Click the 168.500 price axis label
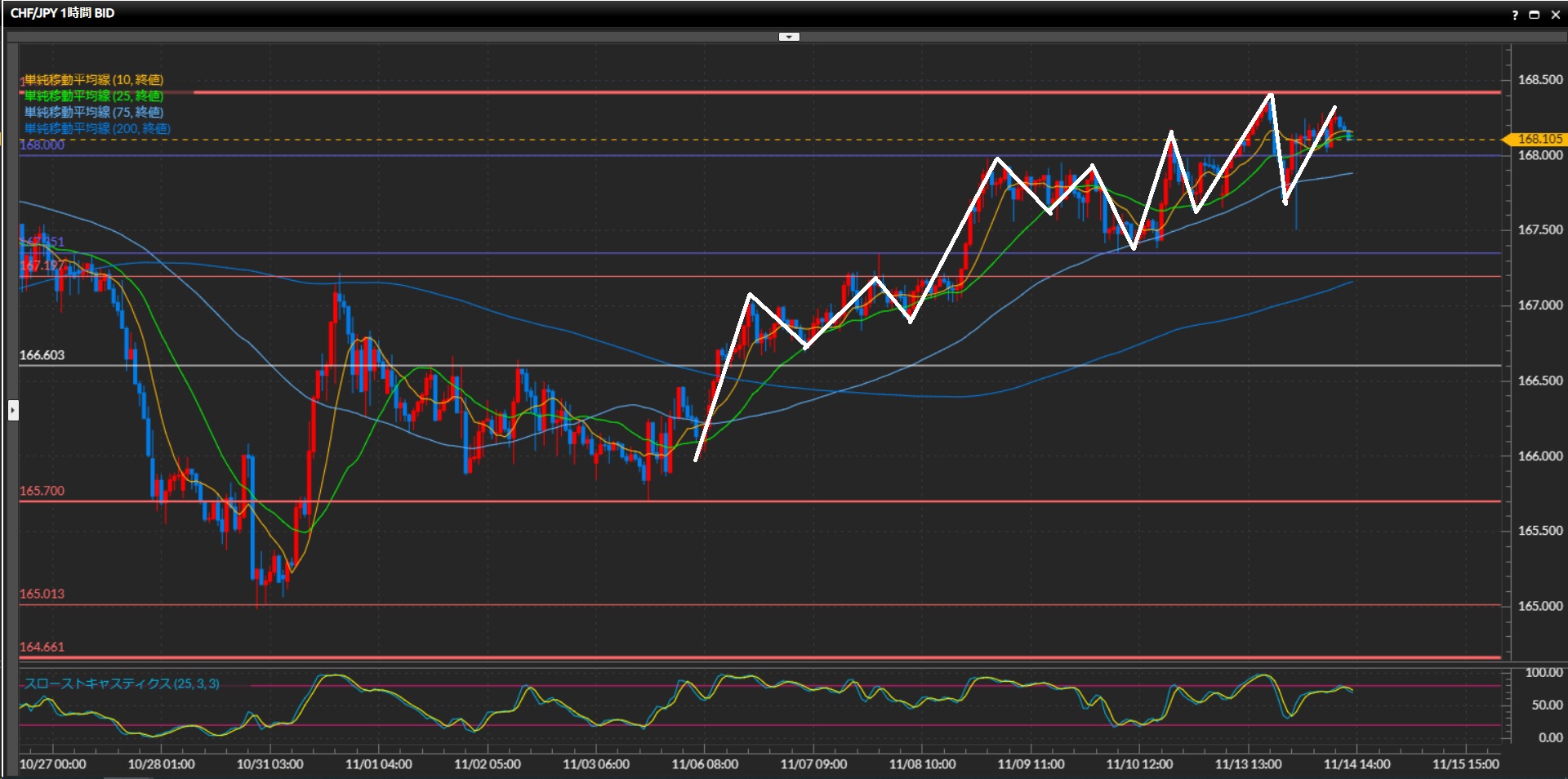Image resolution: width=1568 pixels, height=779 pixels. point(1539,80)
